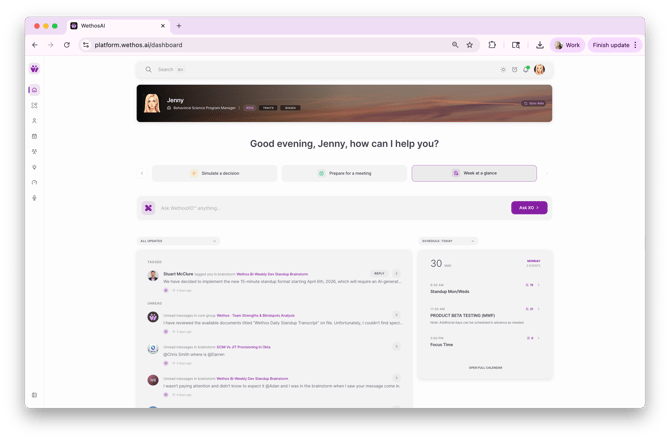This screenshot has width=670, height=441.
Task: Open the browser extensions puzzle icon
Action: point(492,45)
